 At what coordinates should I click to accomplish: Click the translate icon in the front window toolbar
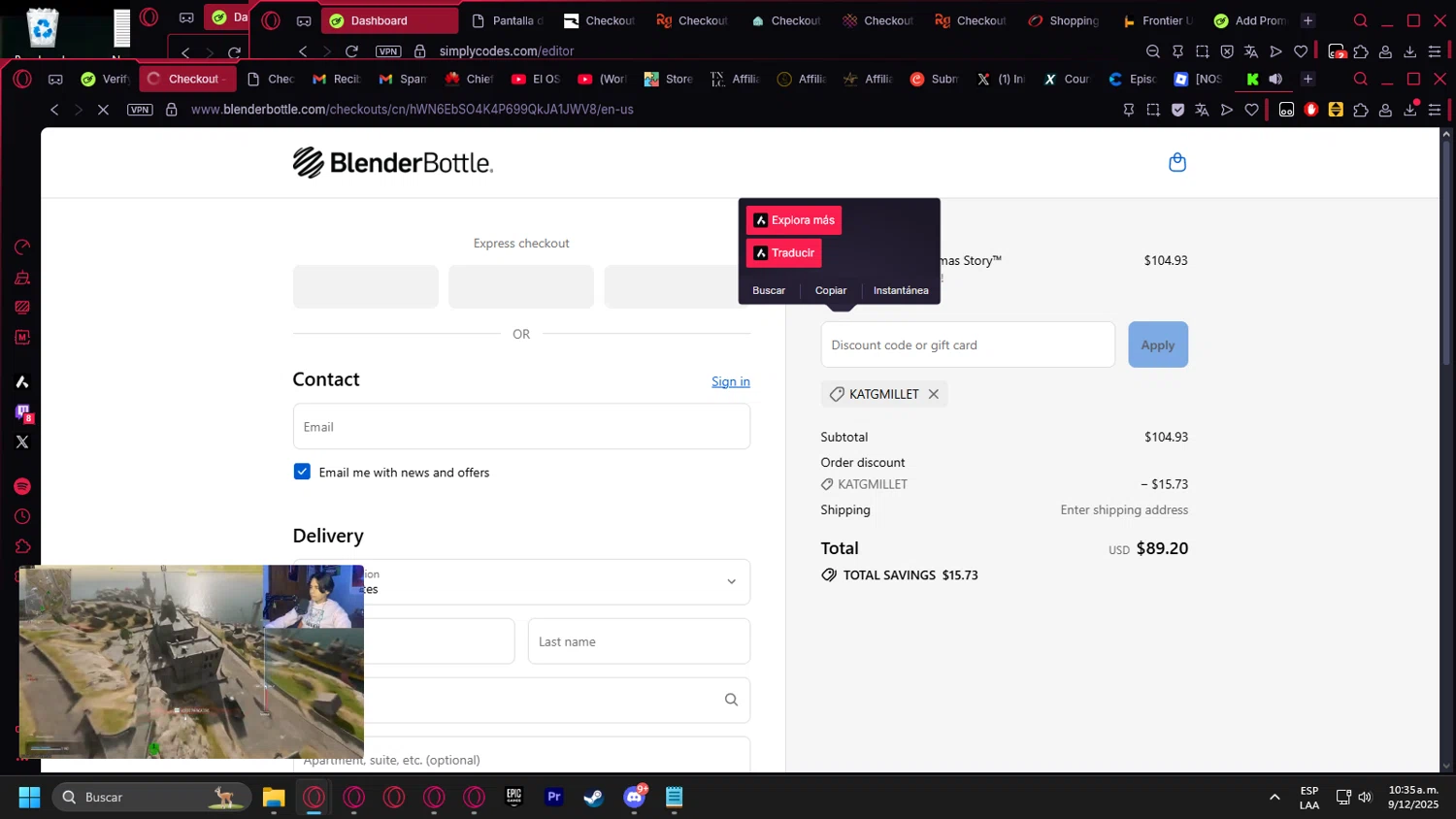(1202, 110)
